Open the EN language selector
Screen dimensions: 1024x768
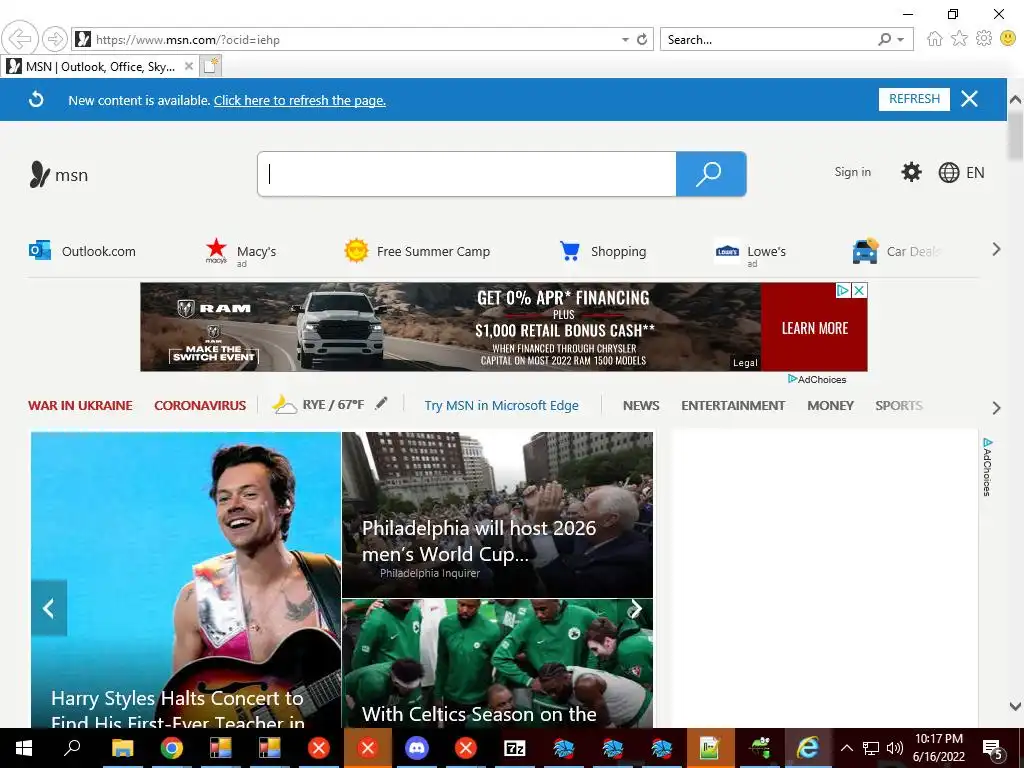(961, 172)
